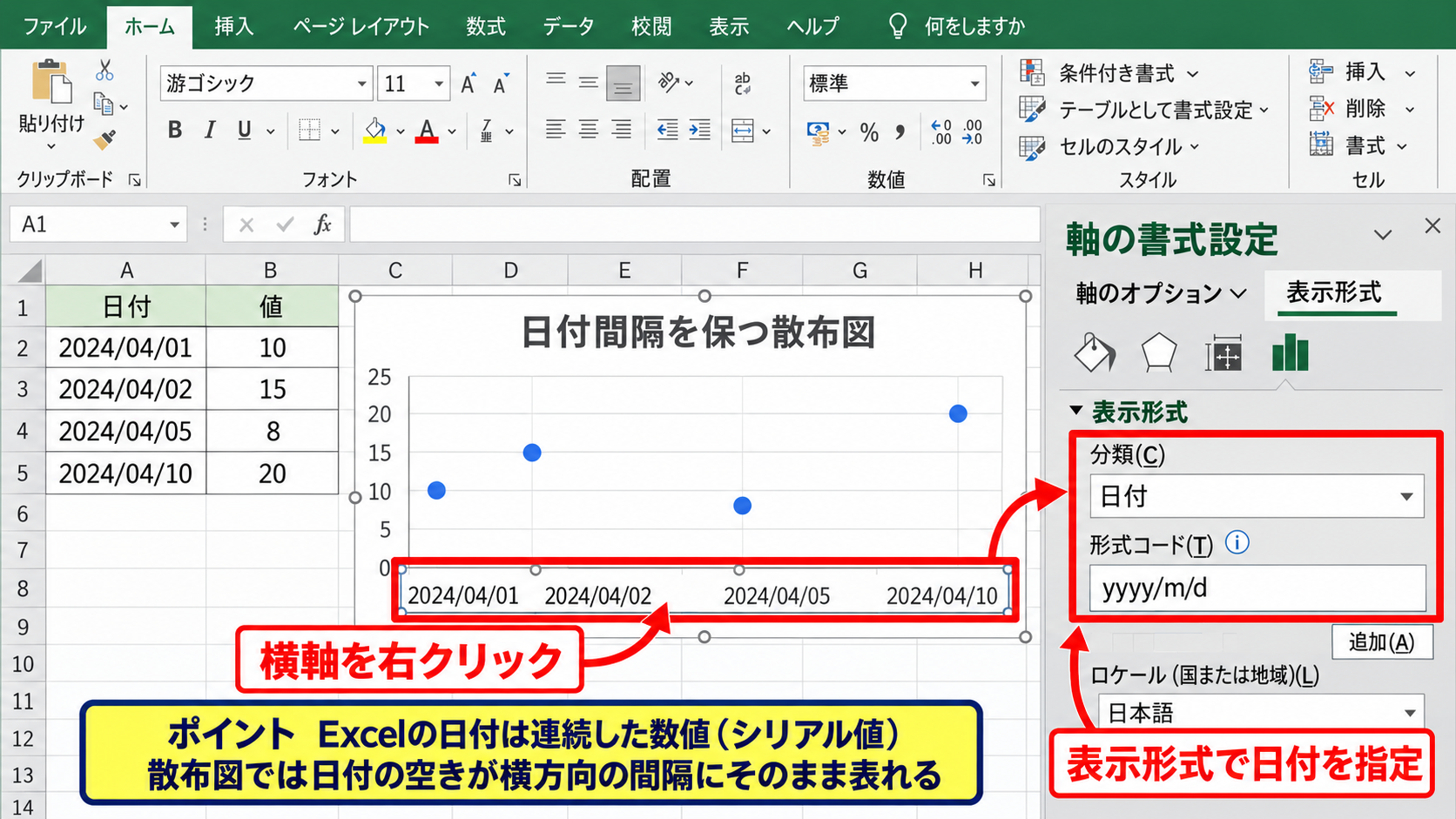Expand the 軸のオプション dropdown arrow
This screenshot has width=1456, height=819.
click(1238, 294)
